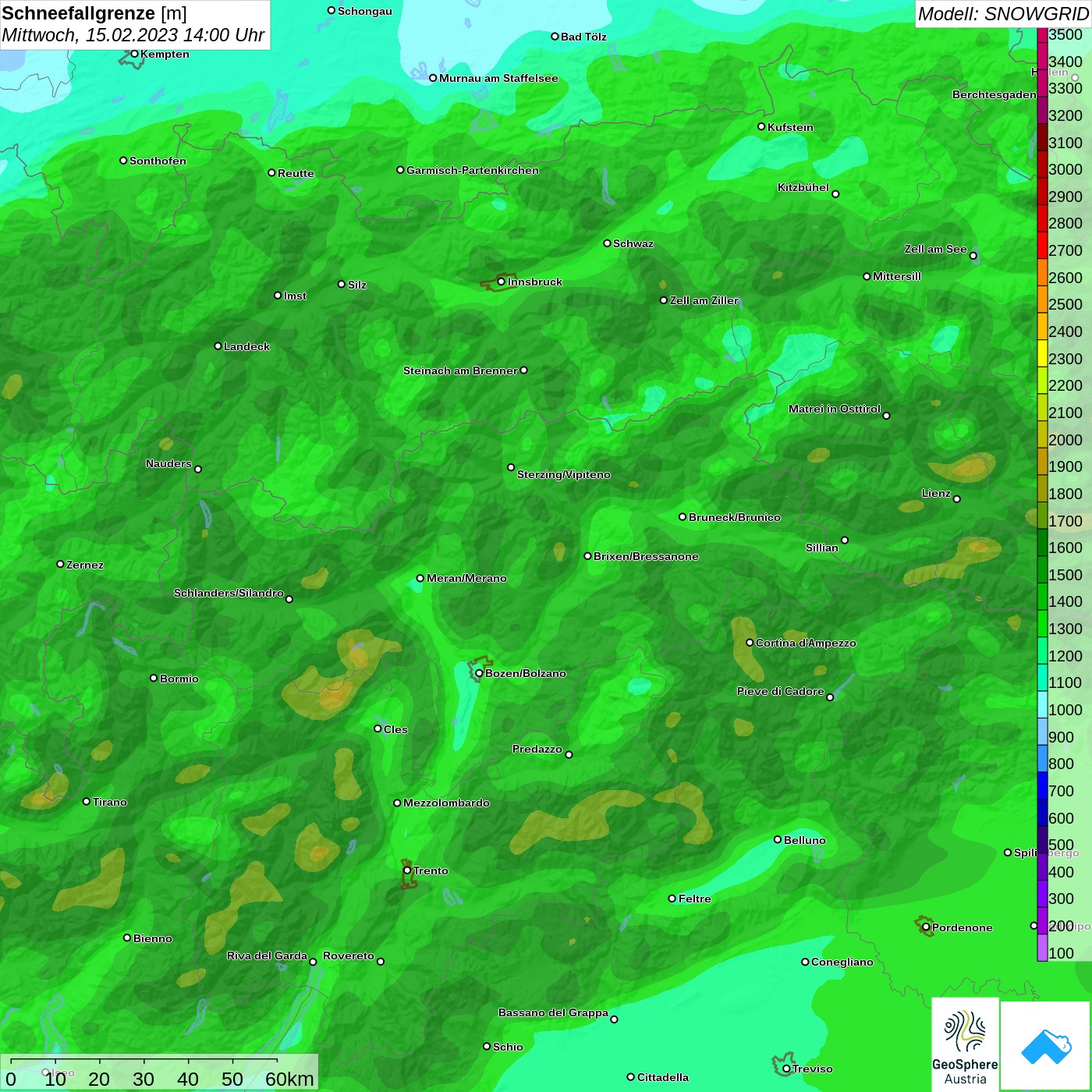Click the Cortina d'Ampezzo location dot
This screenshot has width=1092, height=1092.
(750, 643)
